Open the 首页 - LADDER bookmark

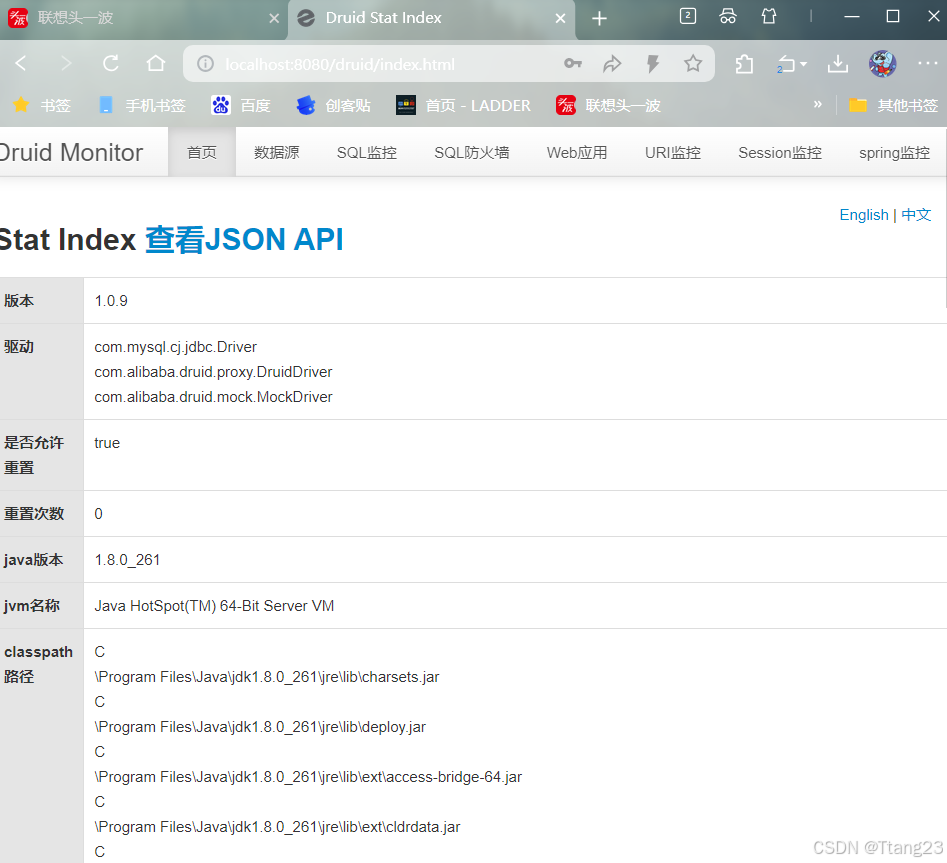click(463, 106)
